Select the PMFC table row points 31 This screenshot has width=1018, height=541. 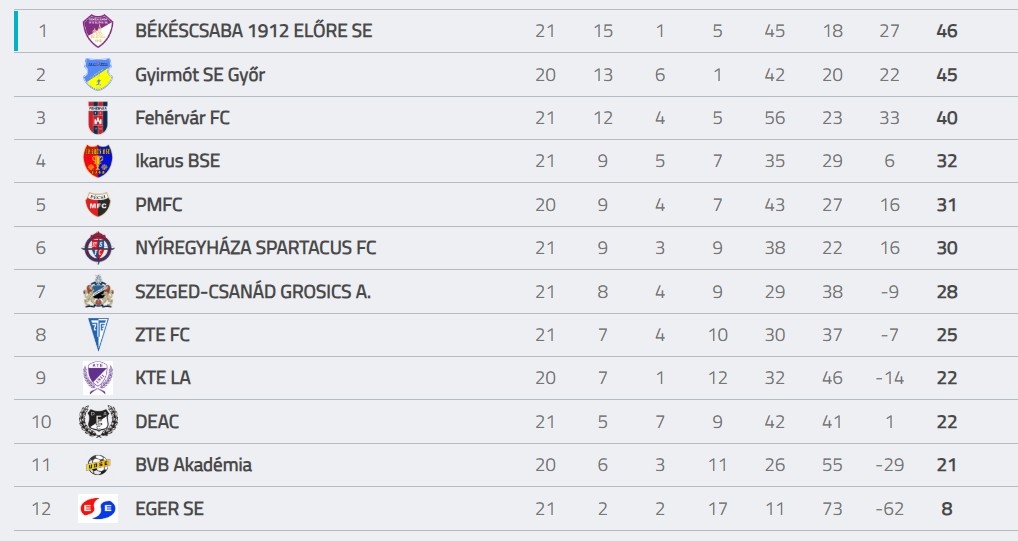click(947, 205)
